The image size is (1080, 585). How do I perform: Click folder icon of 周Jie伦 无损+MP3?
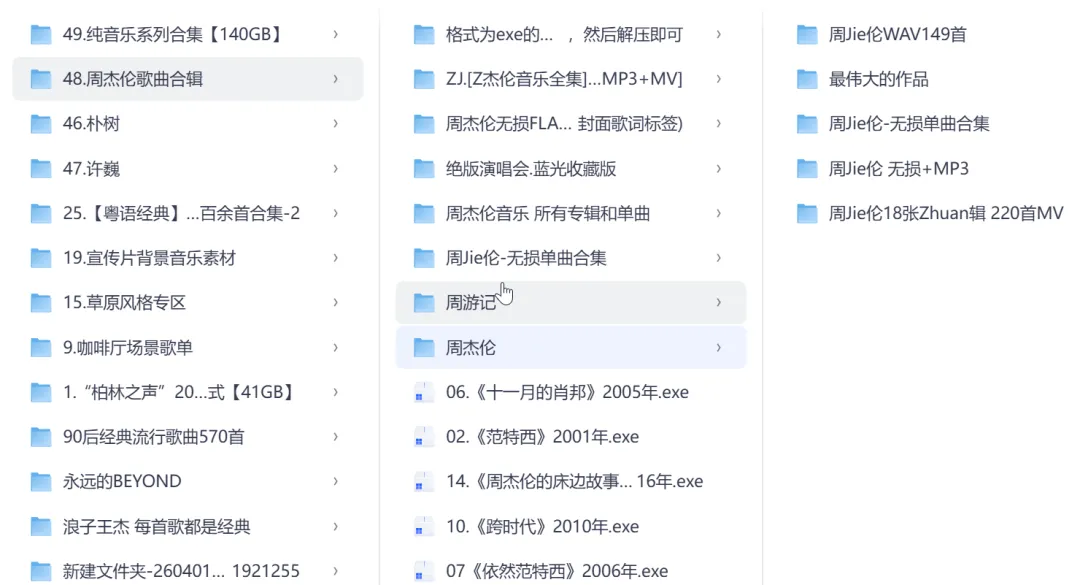807,169
